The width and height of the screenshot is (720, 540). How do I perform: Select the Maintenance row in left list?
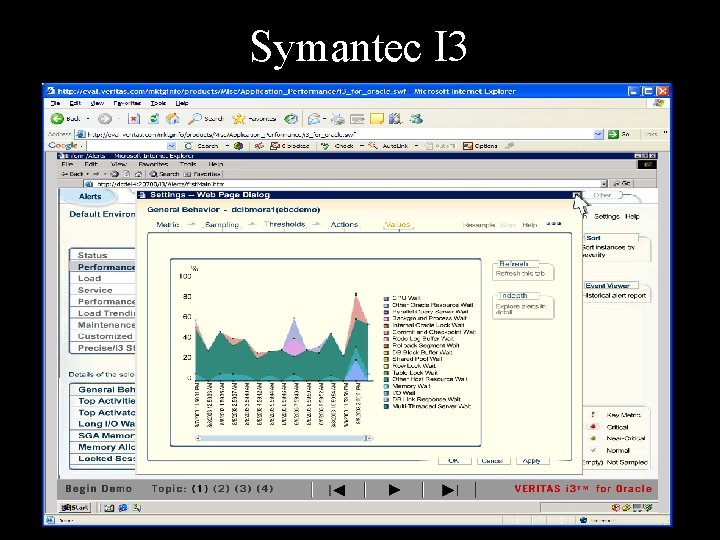click(103, 325)
